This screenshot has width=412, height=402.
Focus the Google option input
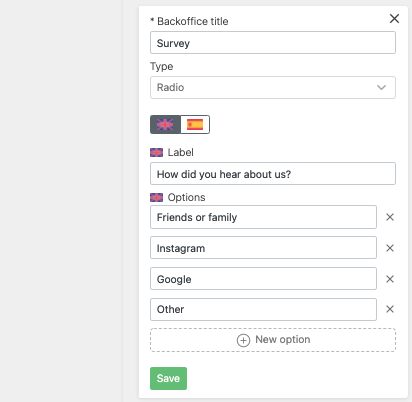tap(263, 279)
